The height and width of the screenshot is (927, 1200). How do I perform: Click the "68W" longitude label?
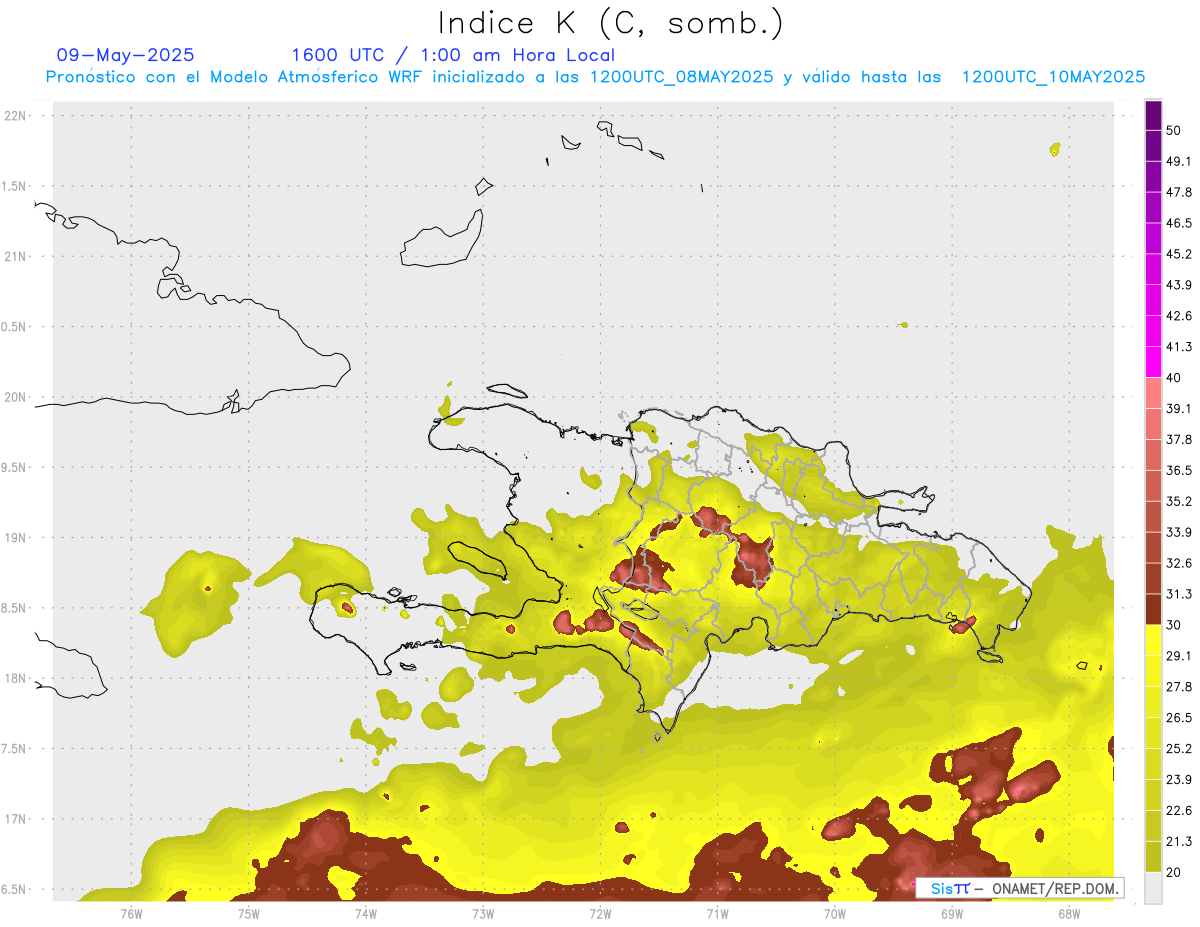(1069, 913)
